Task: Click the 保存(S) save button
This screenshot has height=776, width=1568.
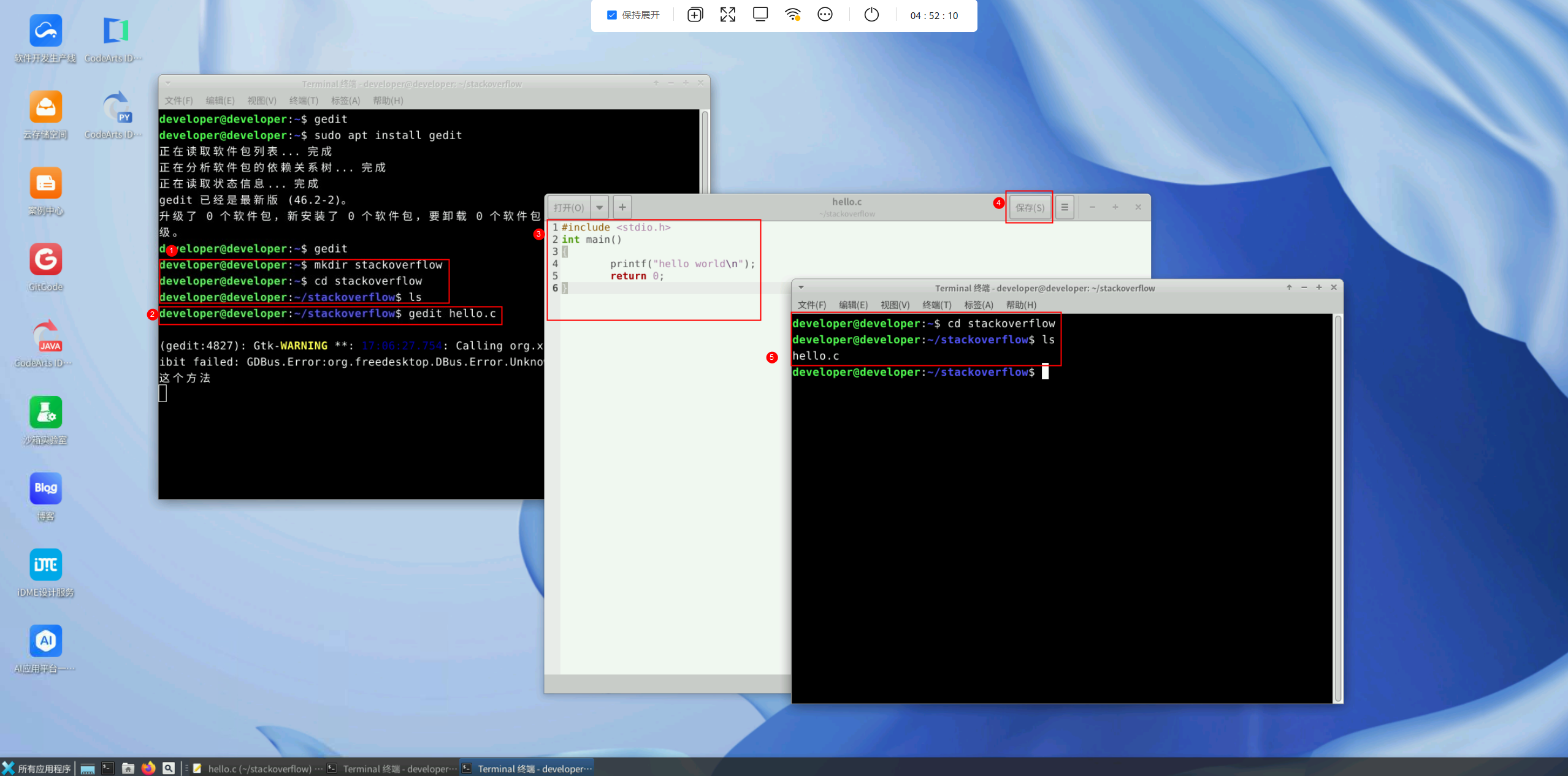Action: pos(1030,207)
